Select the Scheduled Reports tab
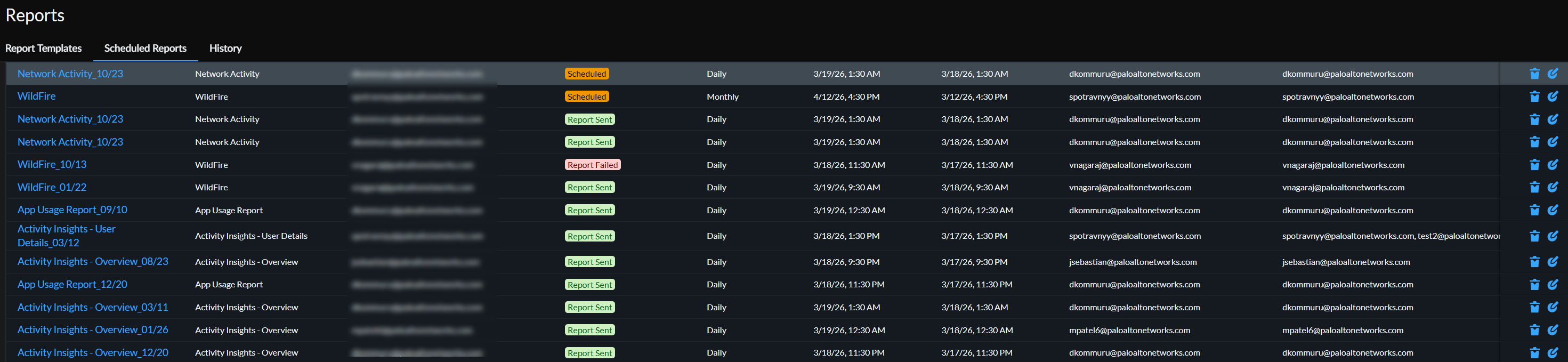 coord(146,48)
